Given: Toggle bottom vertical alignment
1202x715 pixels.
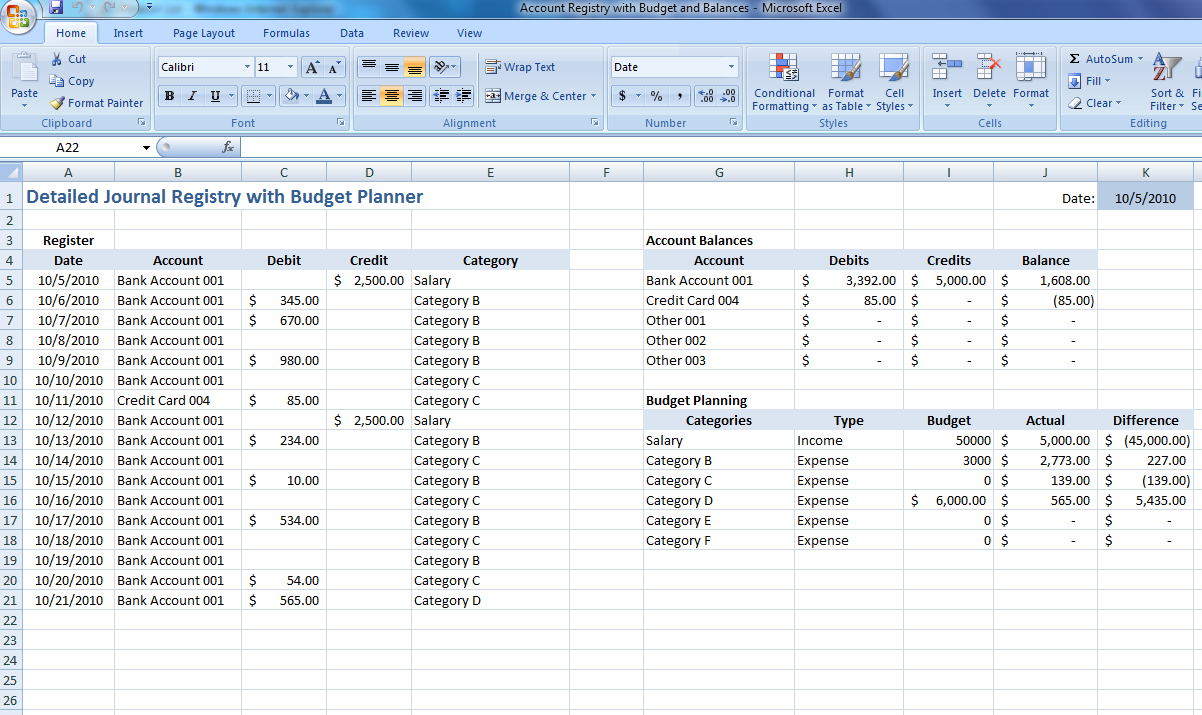Looking at the screenshot, I should coord(414,67).
